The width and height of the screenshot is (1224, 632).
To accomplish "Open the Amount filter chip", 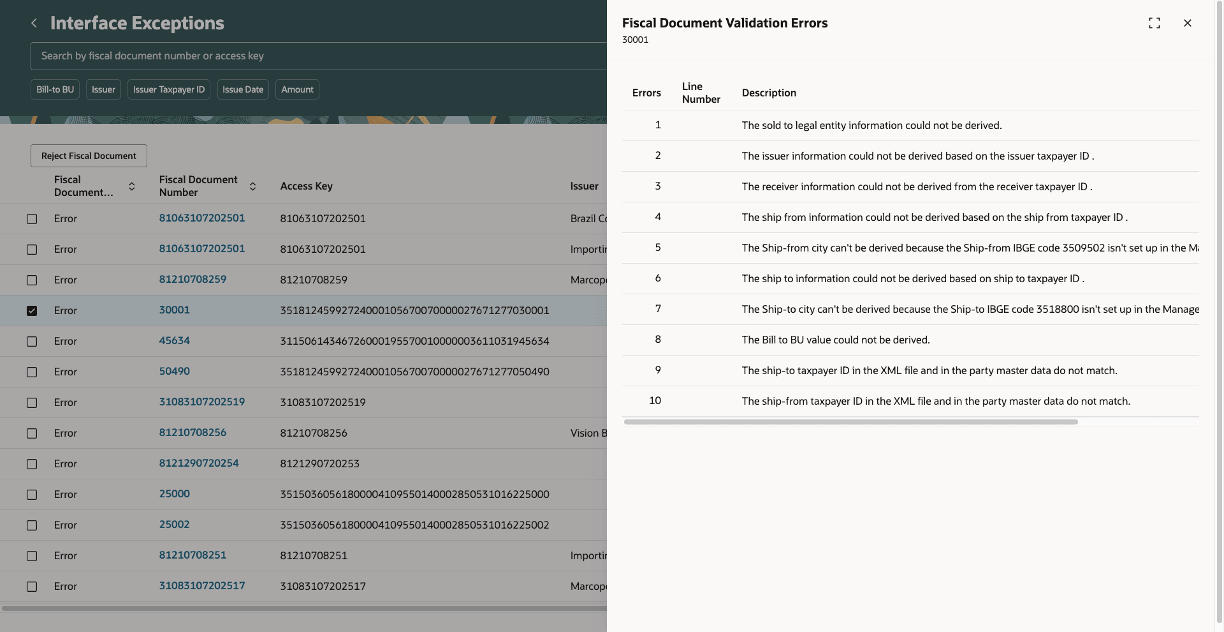I will click(x=297, y=90).
